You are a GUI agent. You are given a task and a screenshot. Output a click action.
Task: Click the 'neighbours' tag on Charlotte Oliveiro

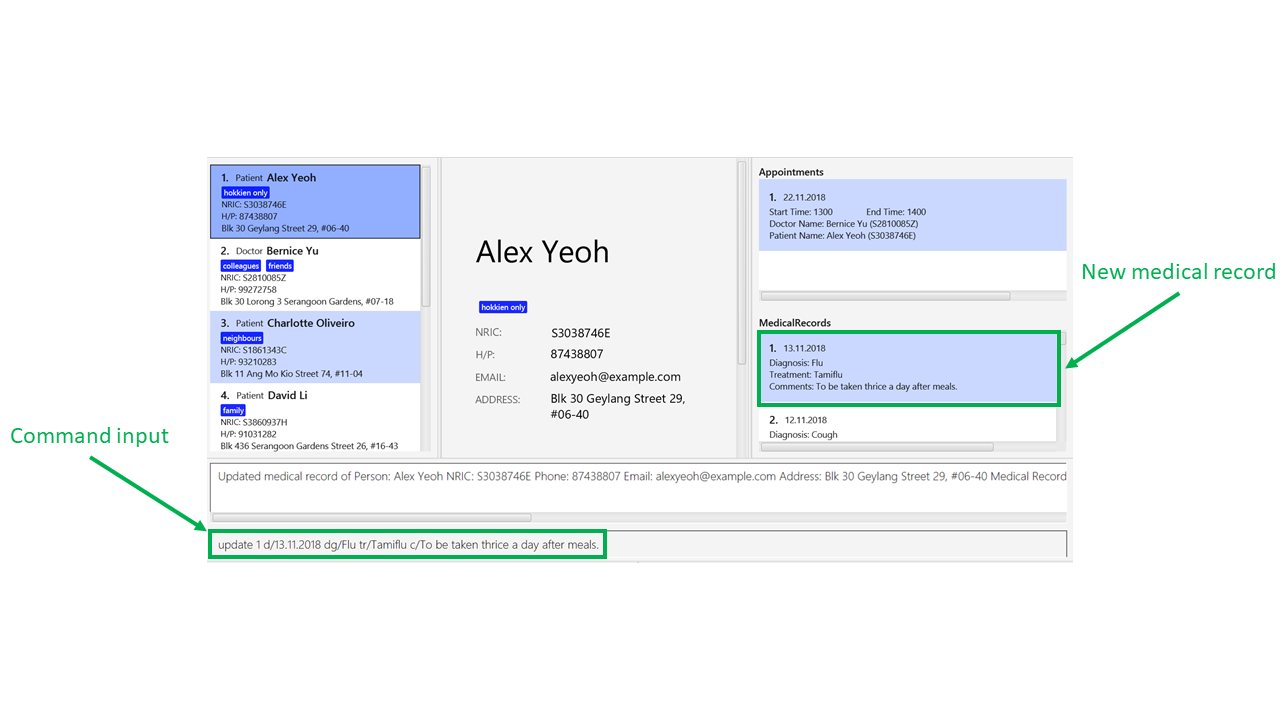243,338
